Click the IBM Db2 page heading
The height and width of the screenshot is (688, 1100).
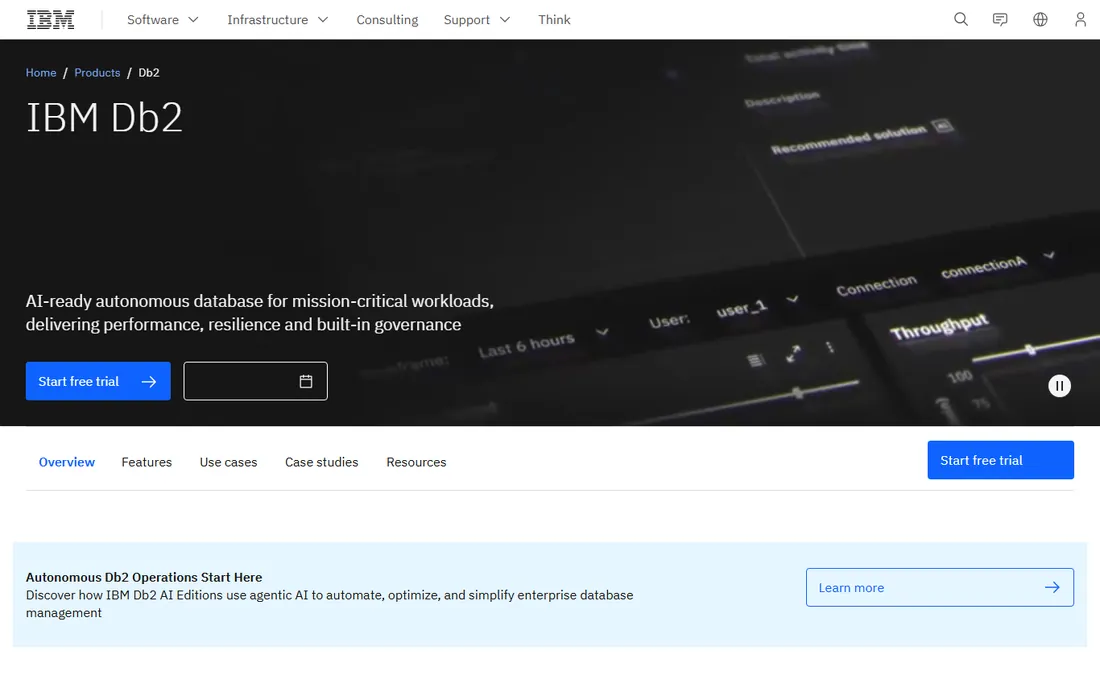tap(104, 117)
